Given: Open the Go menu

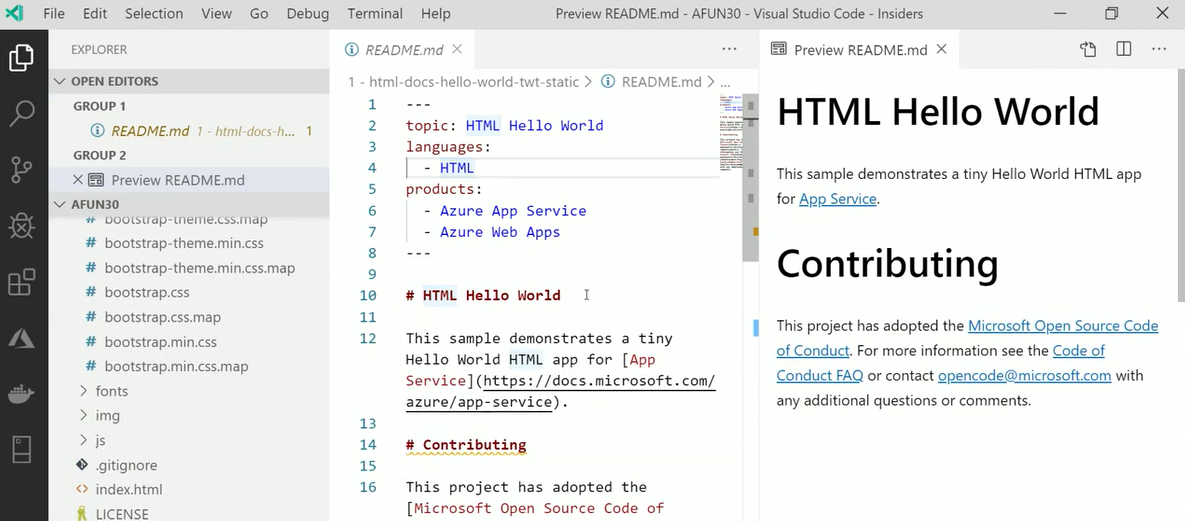Looking at the screenshot, I should point(259,14).
